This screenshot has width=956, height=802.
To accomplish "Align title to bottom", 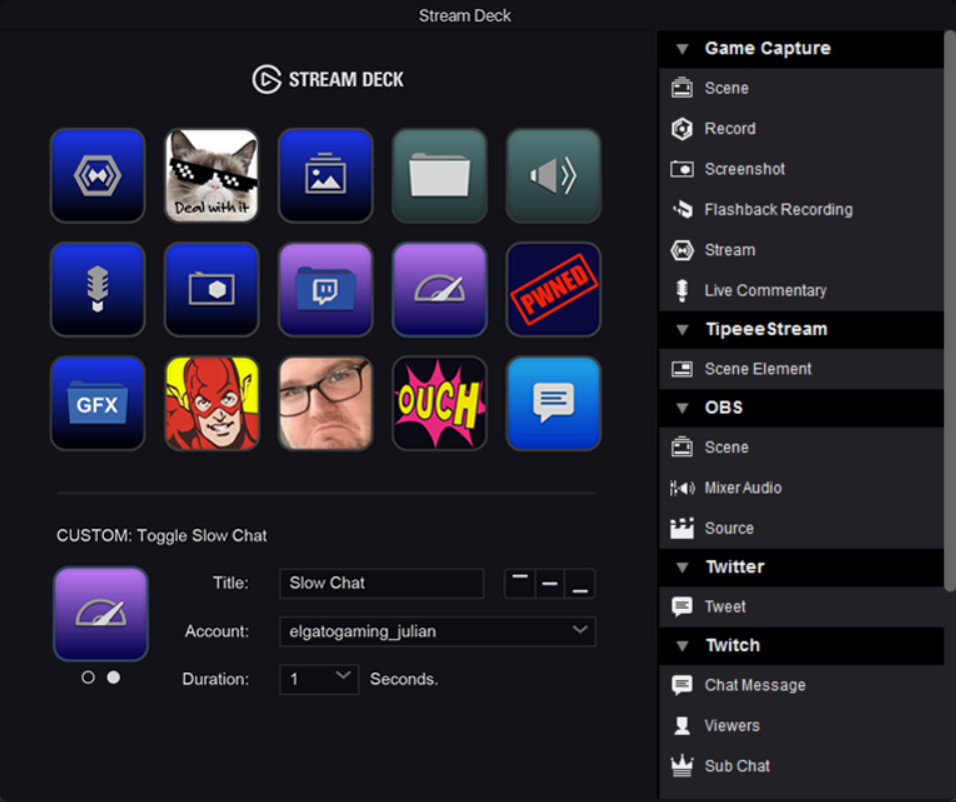I will (580, 583).
